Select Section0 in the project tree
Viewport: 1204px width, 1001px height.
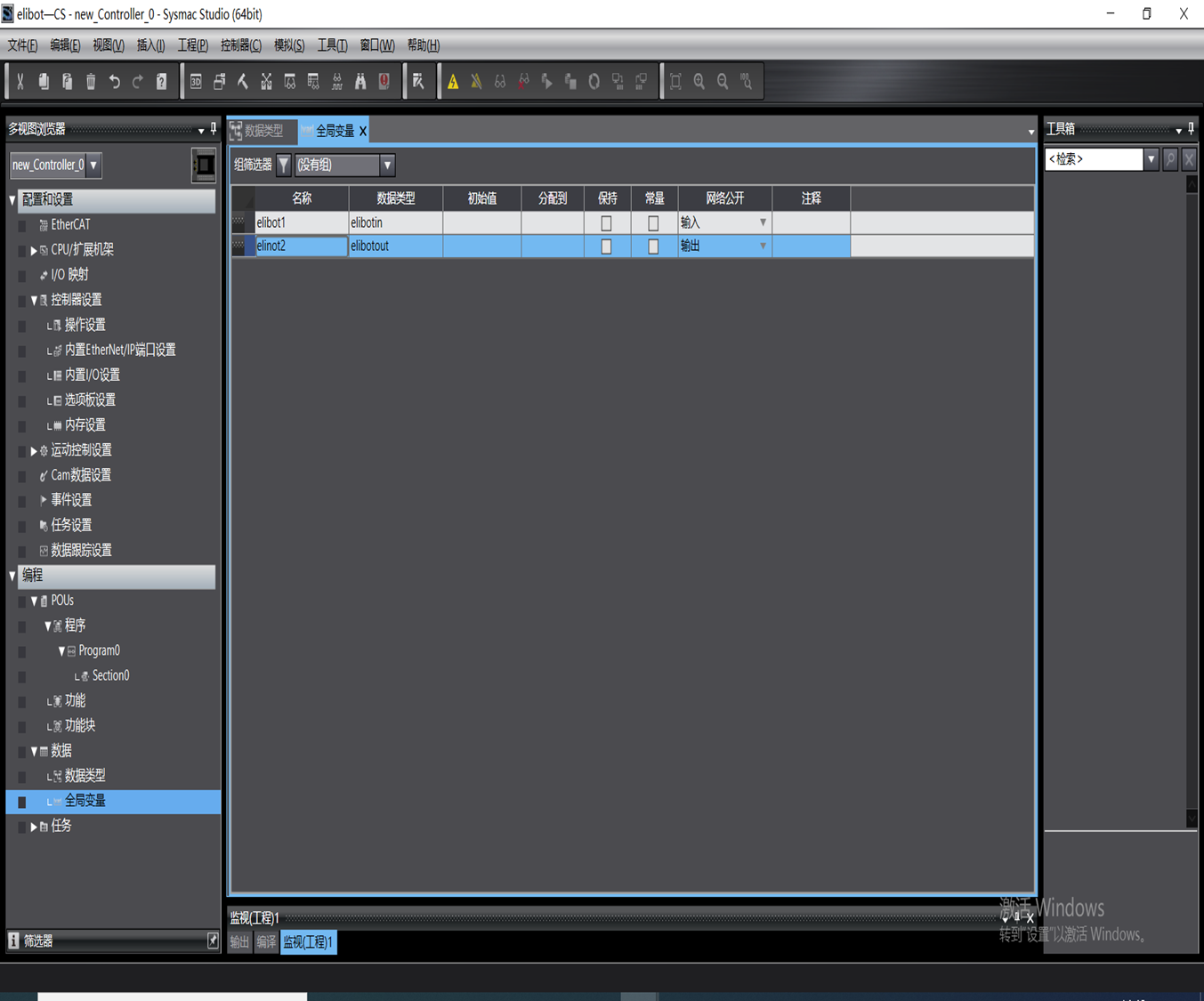click(110, 676)
